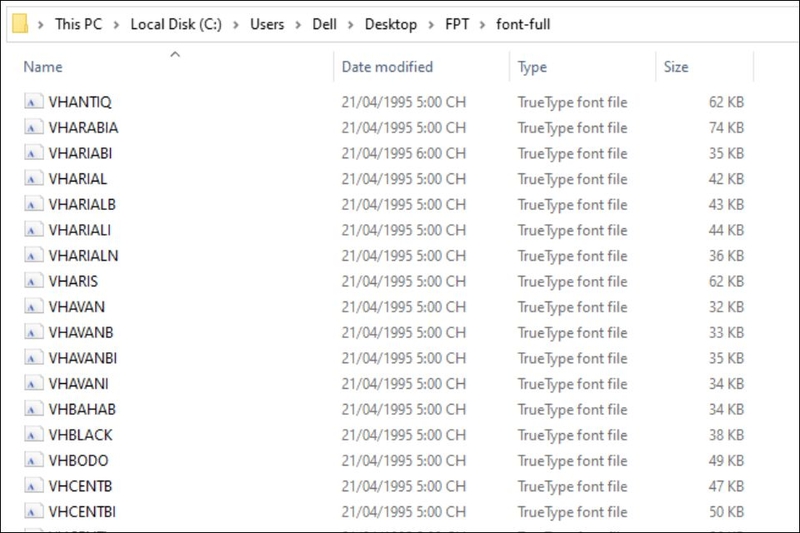Viewport: 800px width, 533px height.
Task: Select the VHBODO font file icon
Action: pyautogui.click(x=33, y=460)
